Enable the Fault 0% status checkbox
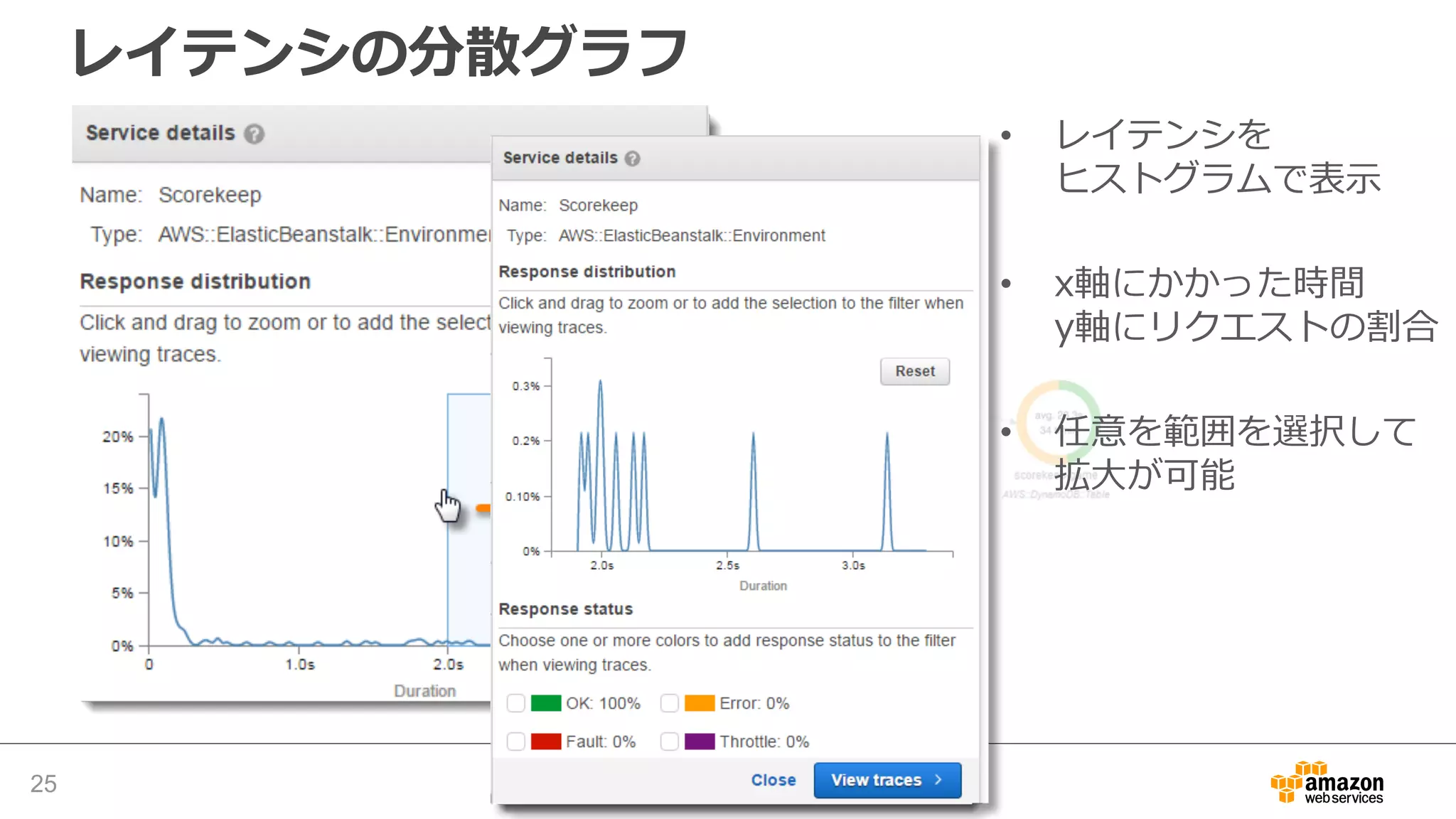1456x819 pixels. (516, 742)
